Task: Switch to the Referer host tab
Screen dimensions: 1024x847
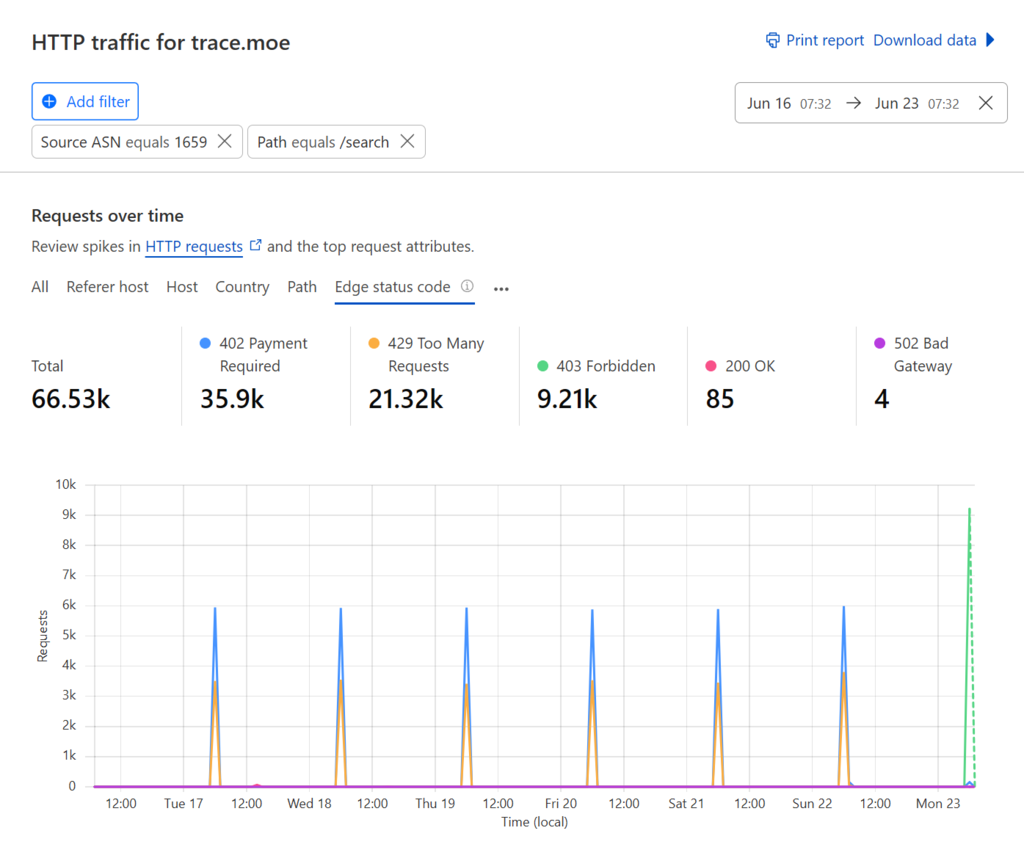Action: pyautogui.click(x=107, y=287)
